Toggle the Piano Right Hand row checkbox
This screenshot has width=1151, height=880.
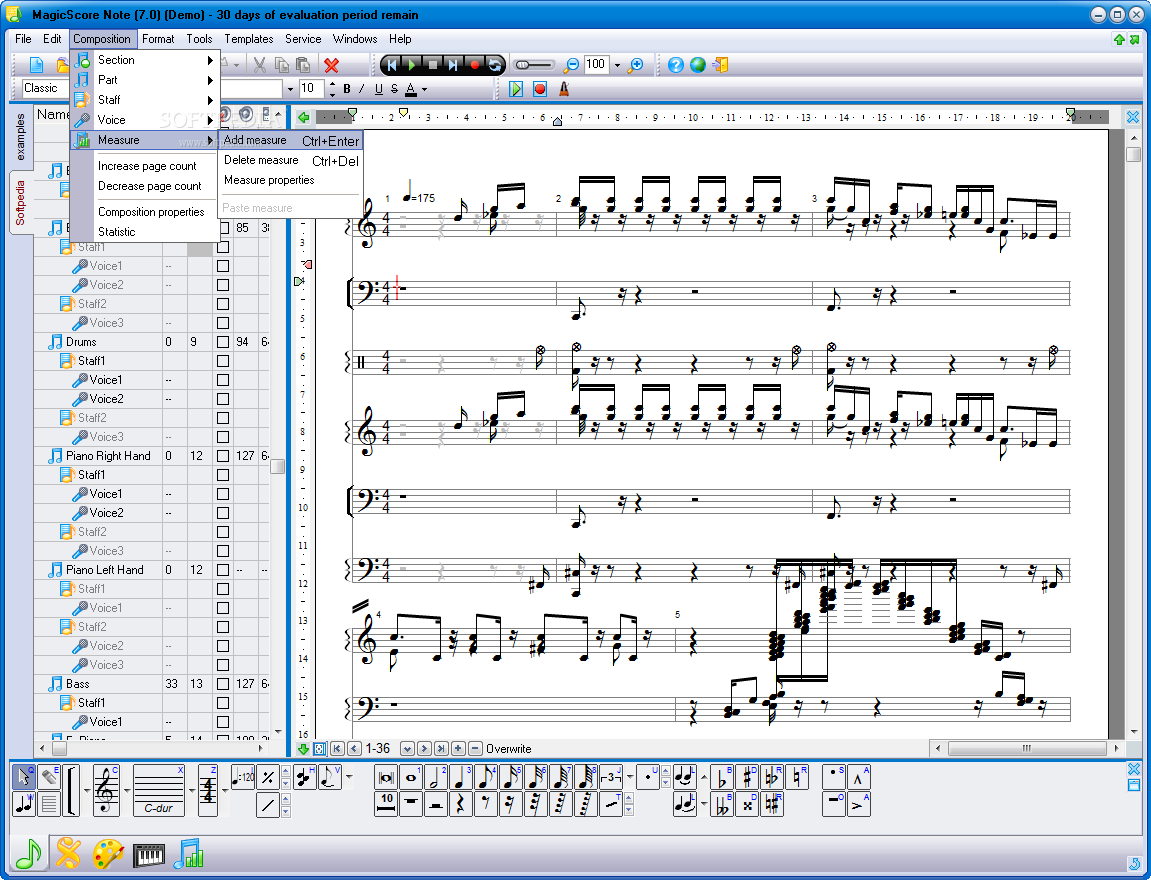click(223, 456)
